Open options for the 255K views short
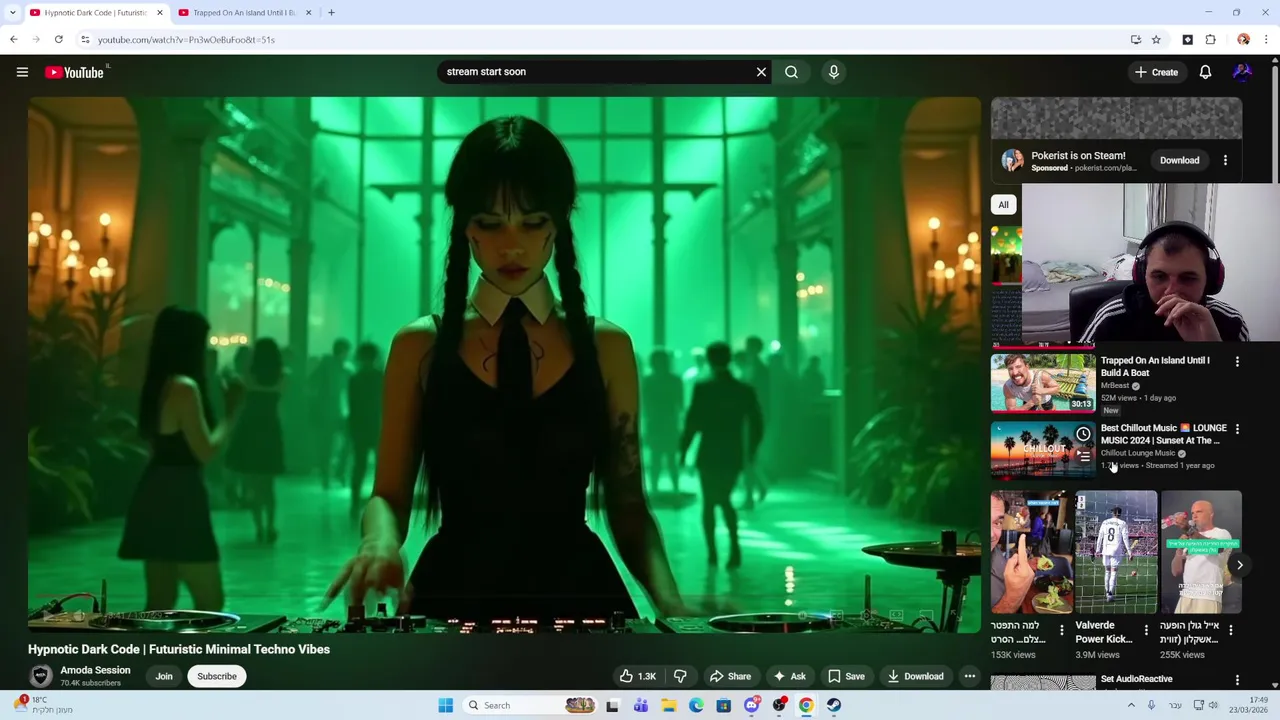This screenshot has width=1280, height=720. pyautogui.click(x=1230, y=630)
